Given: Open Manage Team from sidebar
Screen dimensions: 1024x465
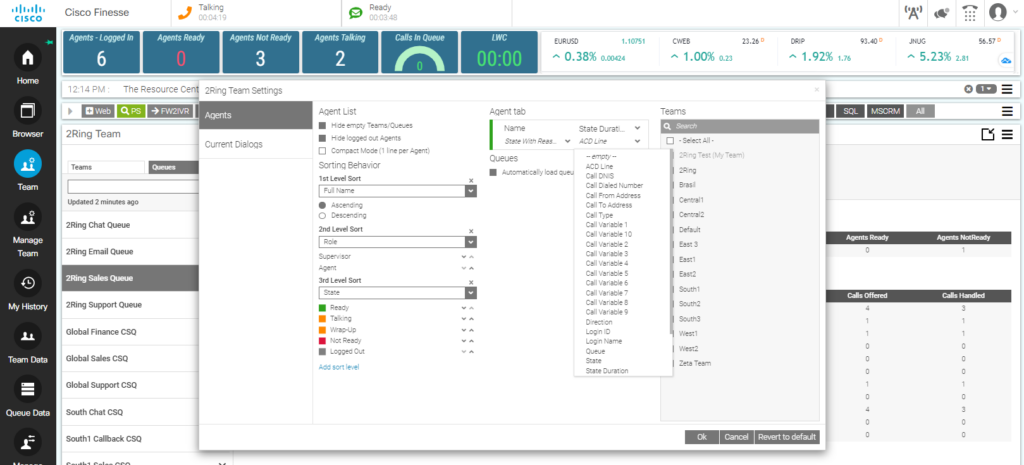Looking at the screenshot, I should [27, 217].
